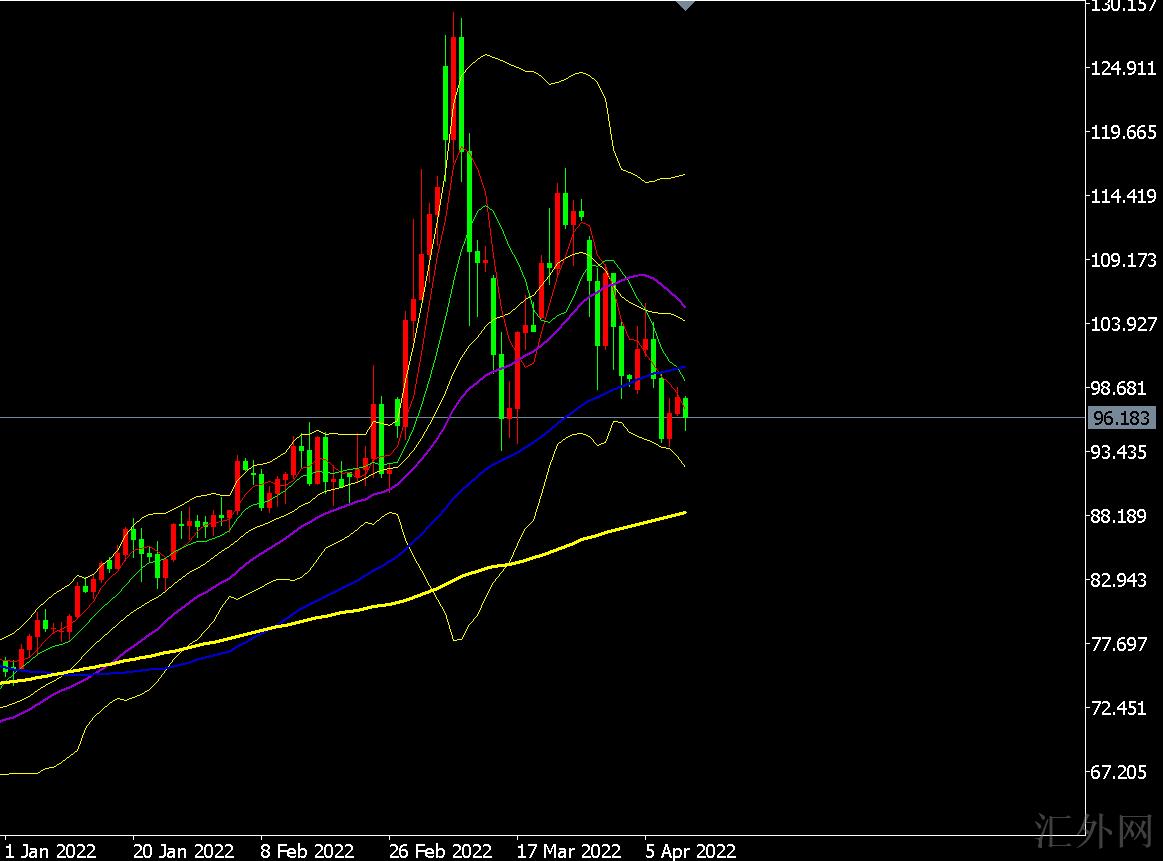Select the 17 Mar 2022 time axis label
The image size is (1163, 861).
pyautogui.click(x=569, y=851)
